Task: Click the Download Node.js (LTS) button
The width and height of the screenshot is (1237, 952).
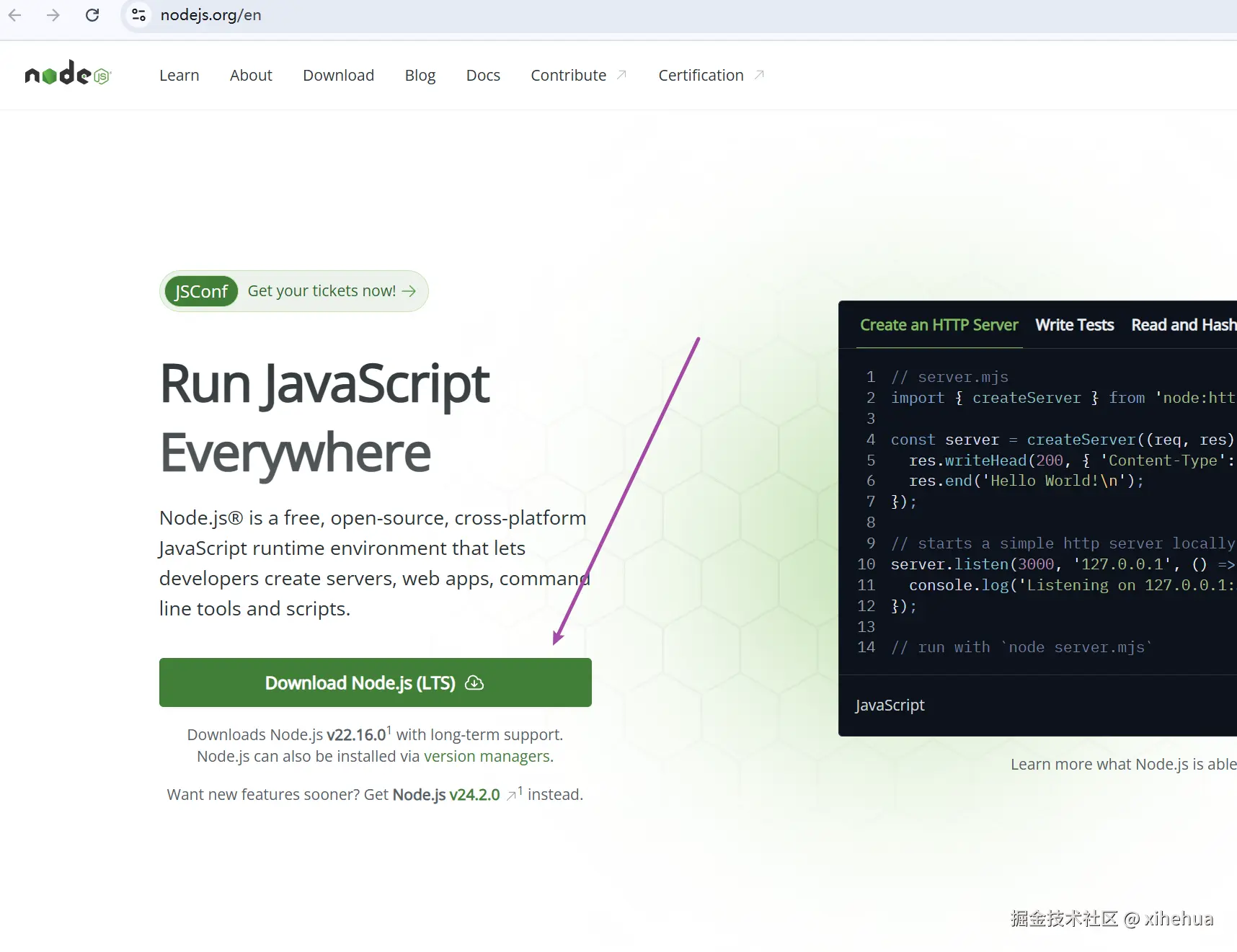Action: tap(376, 682)
